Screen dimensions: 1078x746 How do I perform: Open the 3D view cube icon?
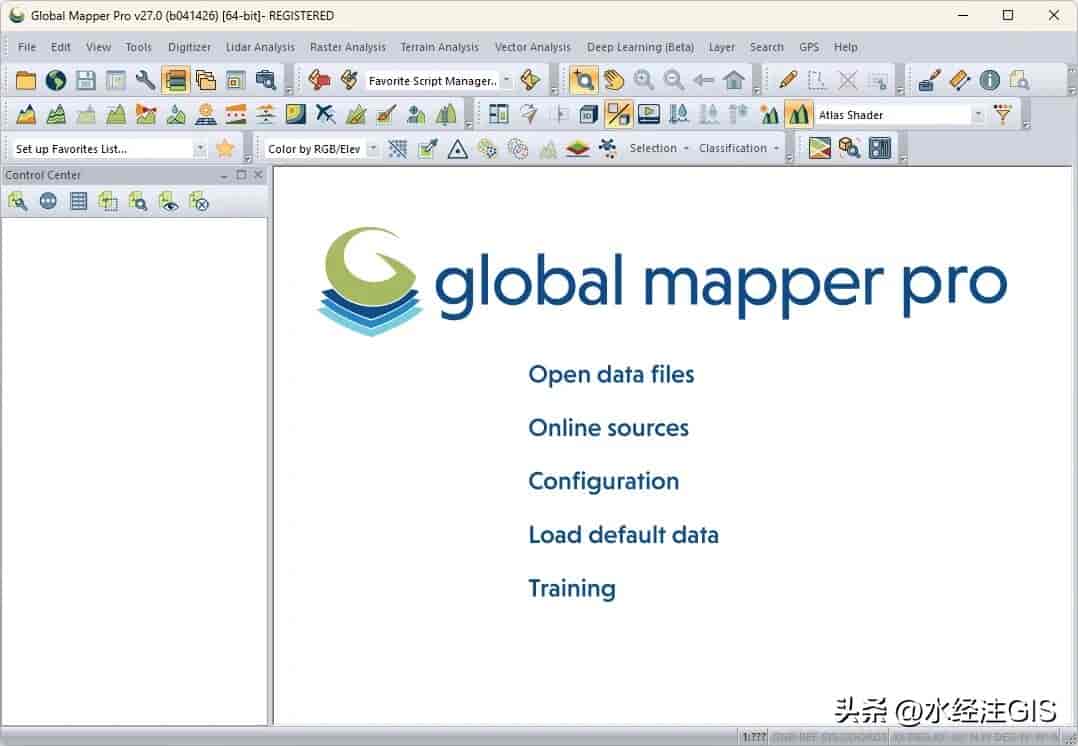pyautogui.click(x=588, y=114)
